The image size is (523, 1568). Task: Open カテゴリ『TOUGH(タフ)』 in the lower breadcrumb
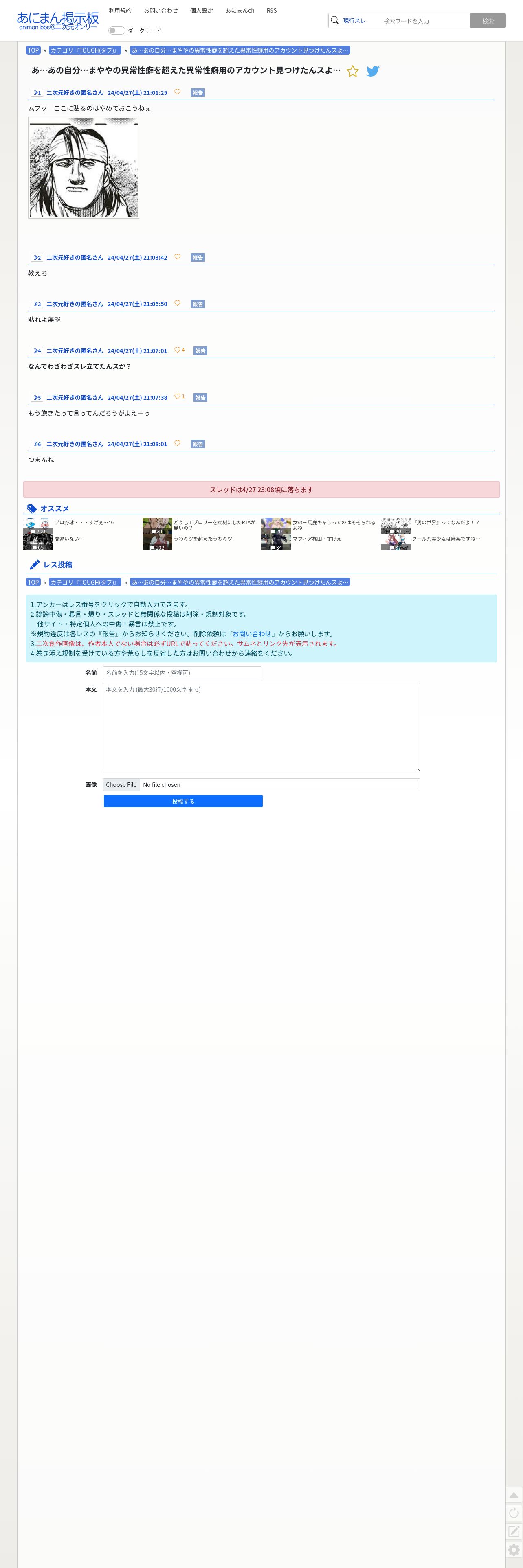click(85, 582)
